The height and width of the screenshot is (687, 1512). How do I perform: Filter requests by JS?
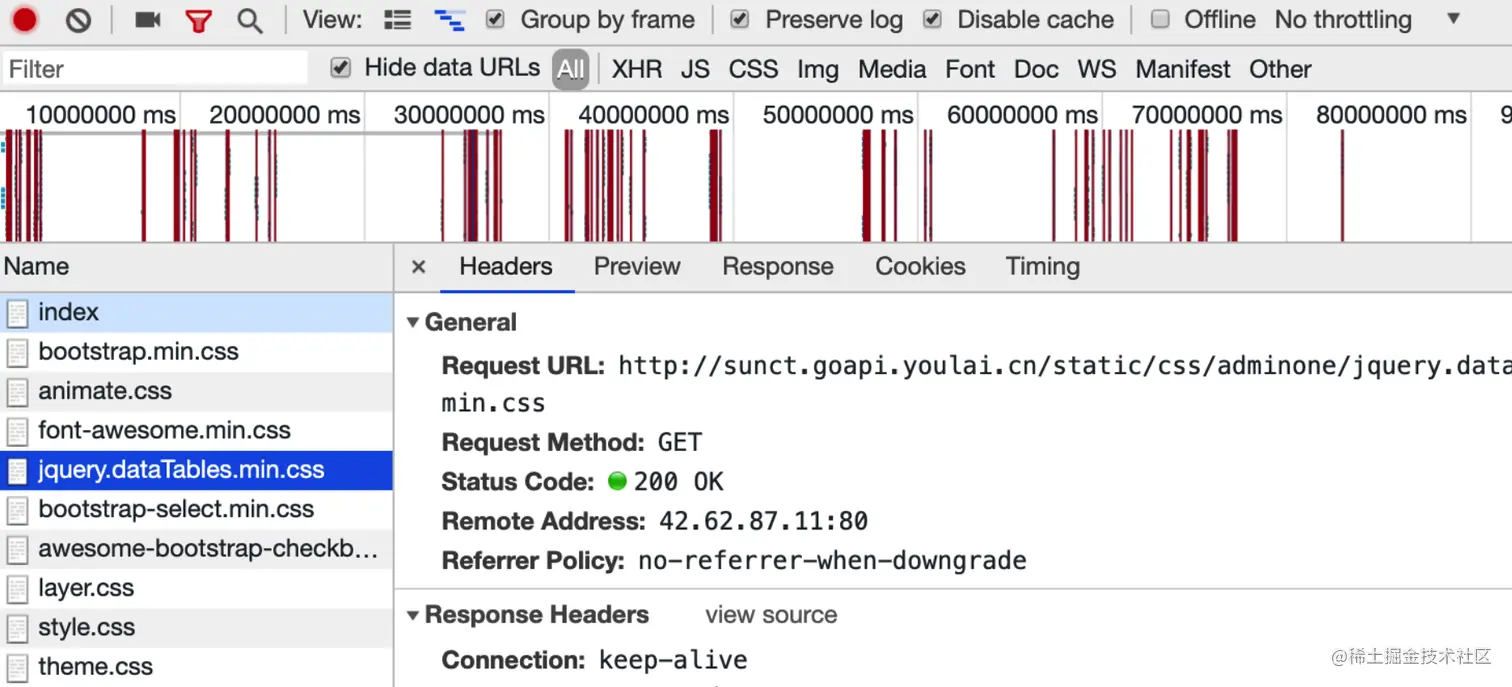695,69
